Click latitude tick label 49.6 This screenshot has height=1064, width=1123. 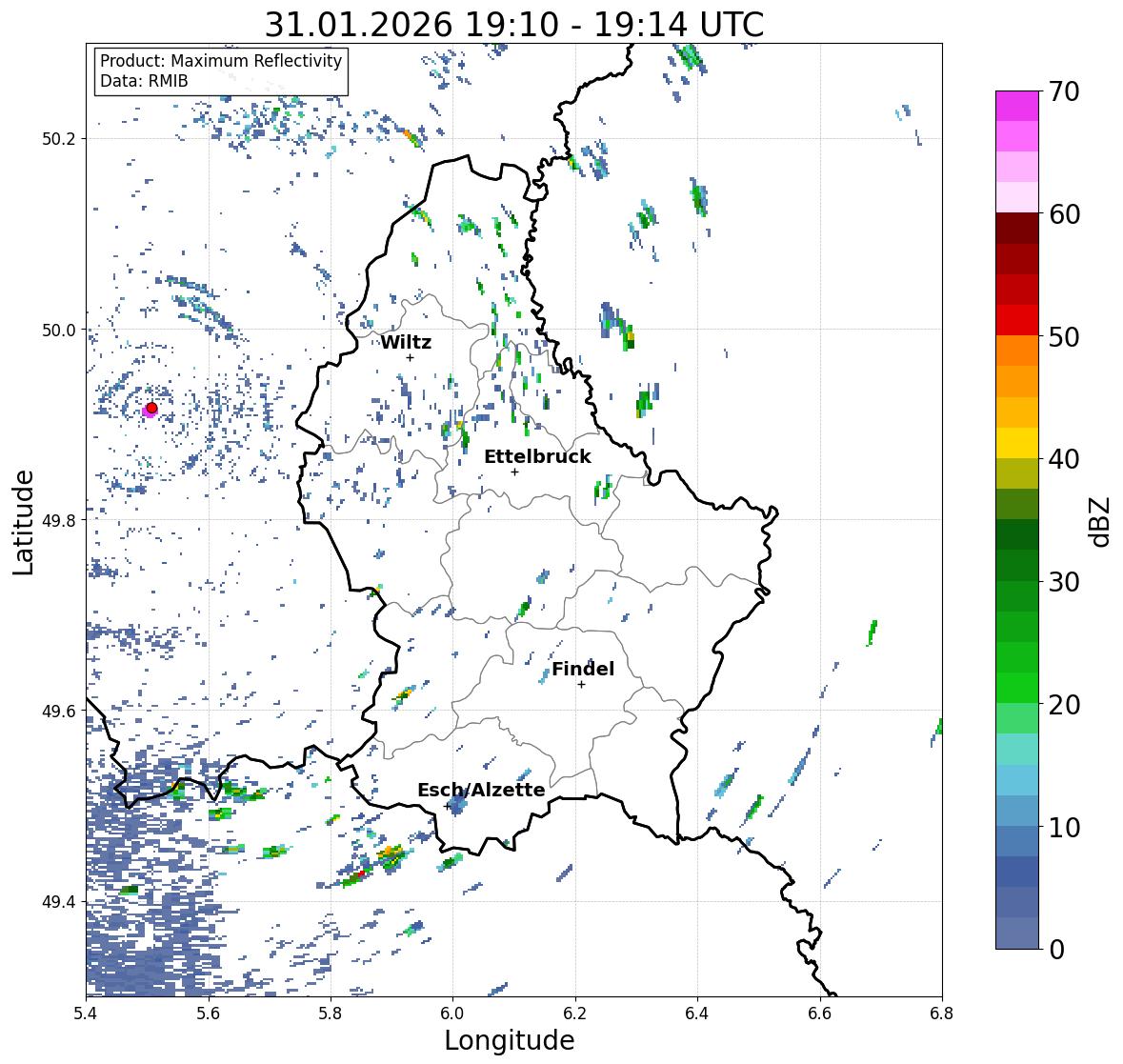[x=59, y=711]
